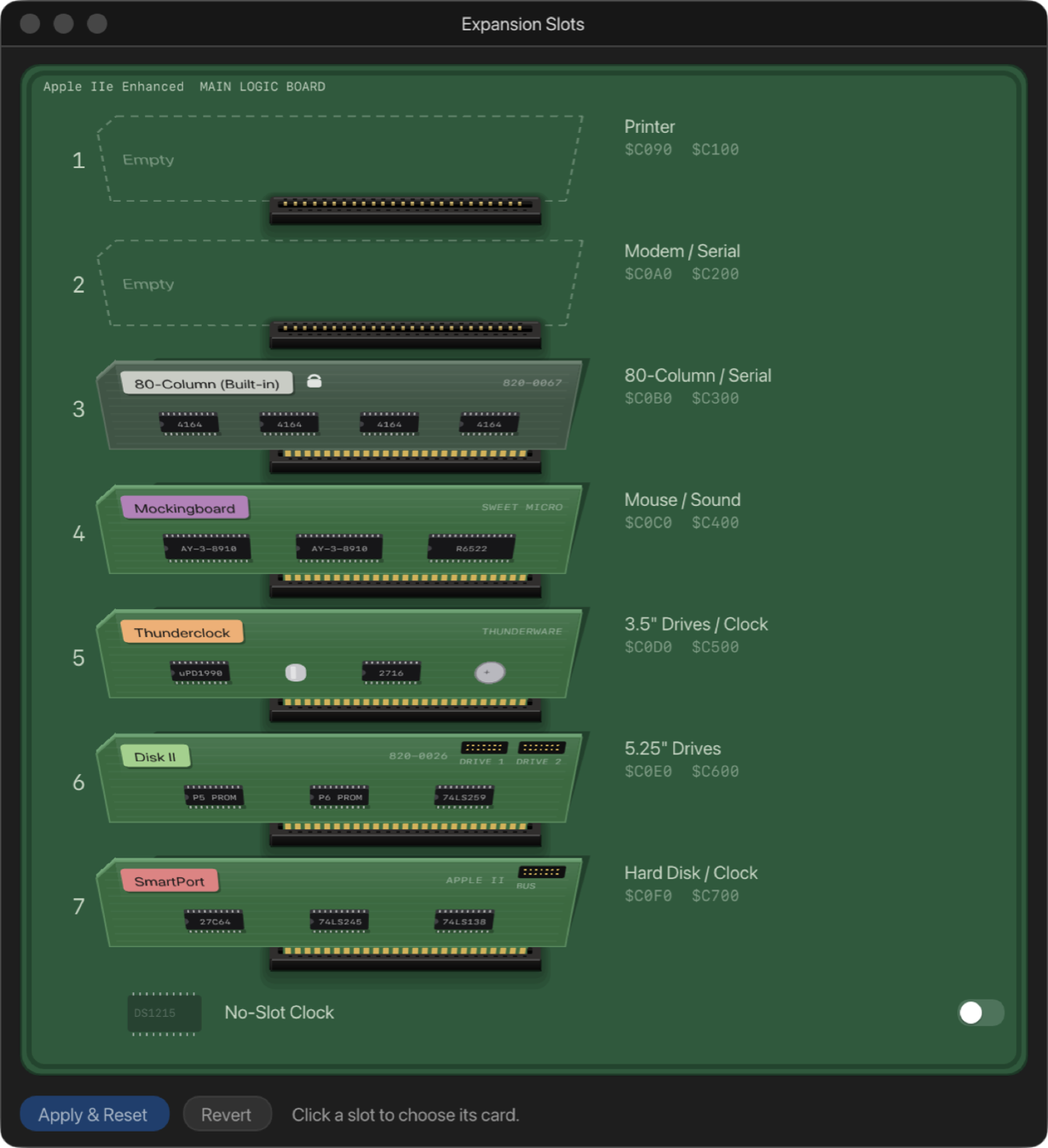Click the 74LS245 chip on SmartPort

[339, 922]
